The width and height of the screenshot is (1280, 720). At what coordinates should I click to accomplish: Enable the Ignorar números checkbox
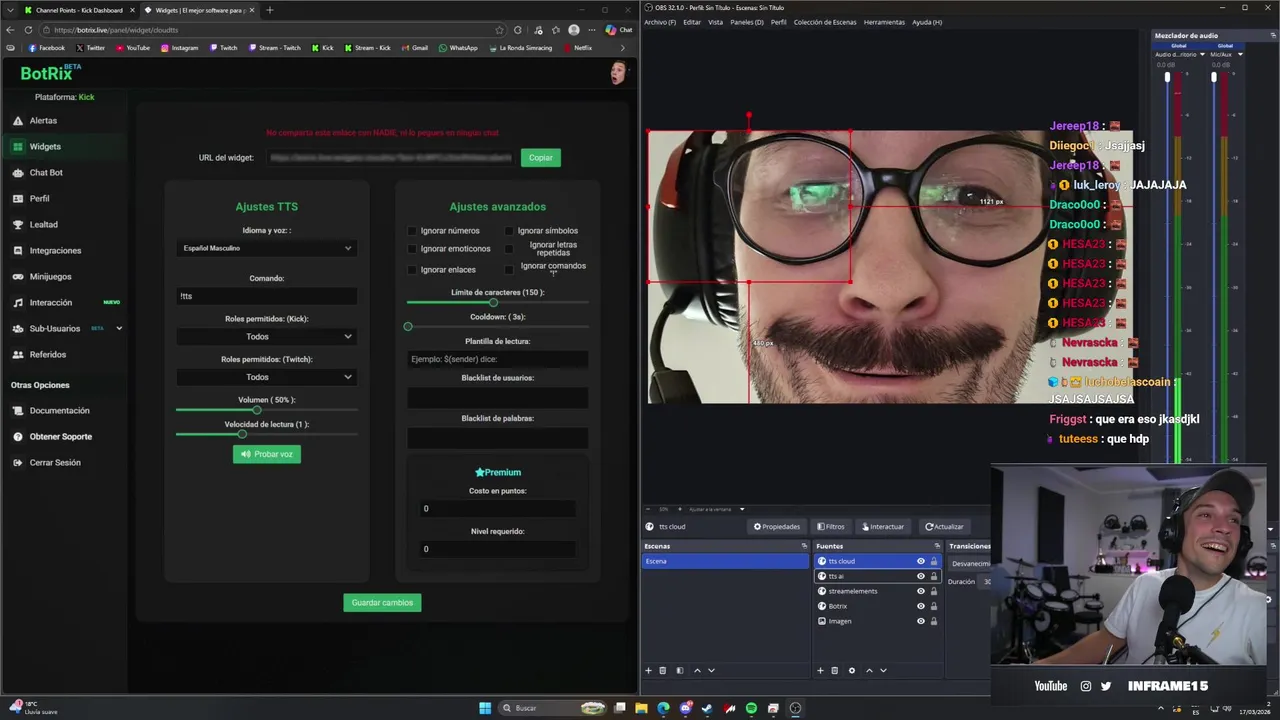click(411, 231)
